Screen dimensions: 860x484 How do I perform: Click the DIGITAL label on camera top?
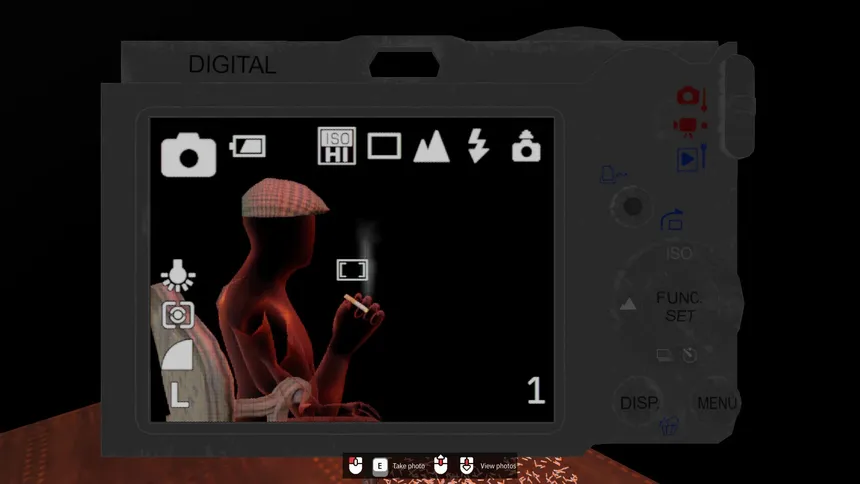point(232,65)
